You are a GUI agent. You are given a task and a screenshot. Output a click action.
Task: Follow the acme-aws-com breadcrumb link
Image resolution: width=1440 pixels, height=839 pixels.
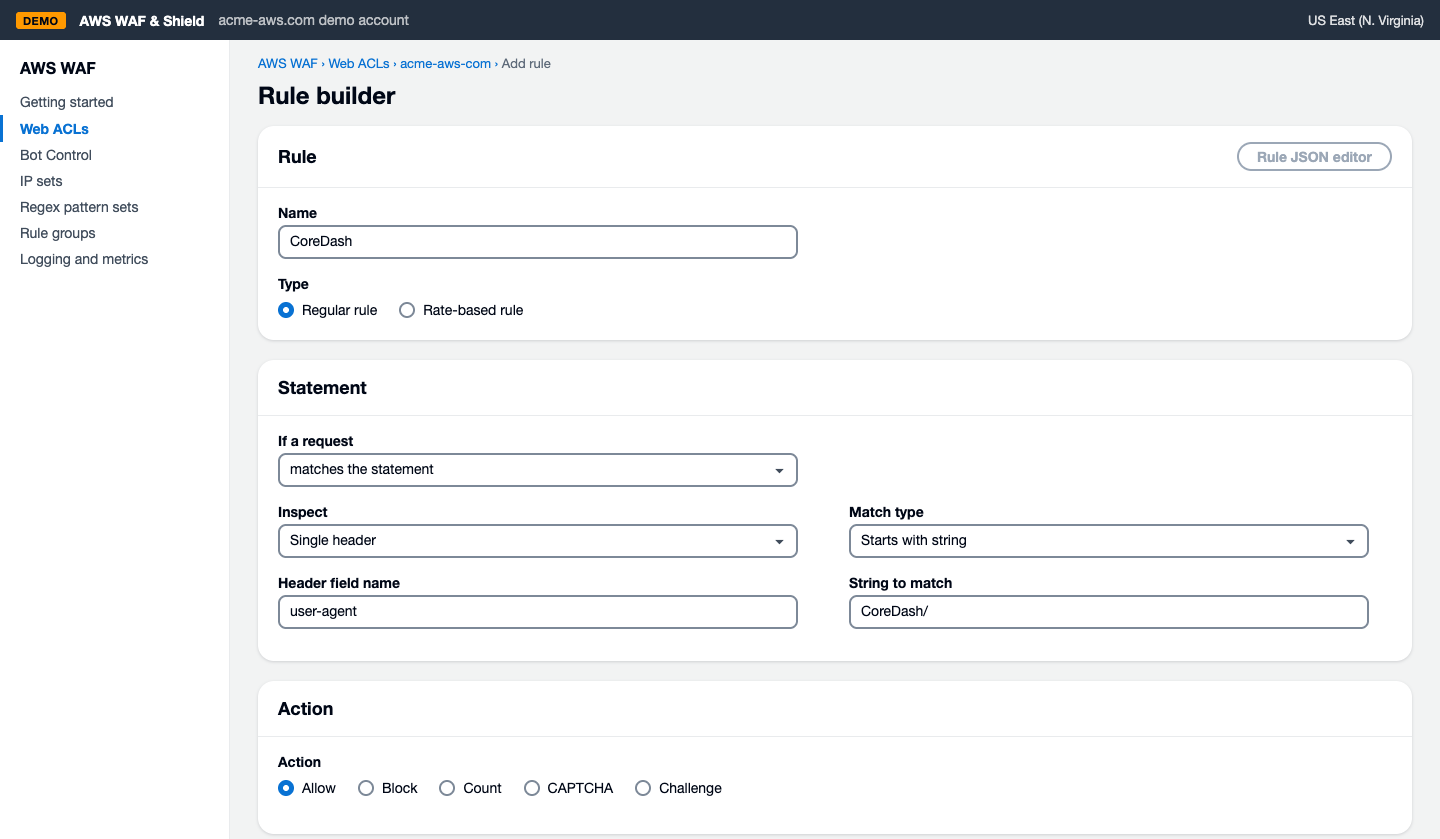click(x=446, y=64)
